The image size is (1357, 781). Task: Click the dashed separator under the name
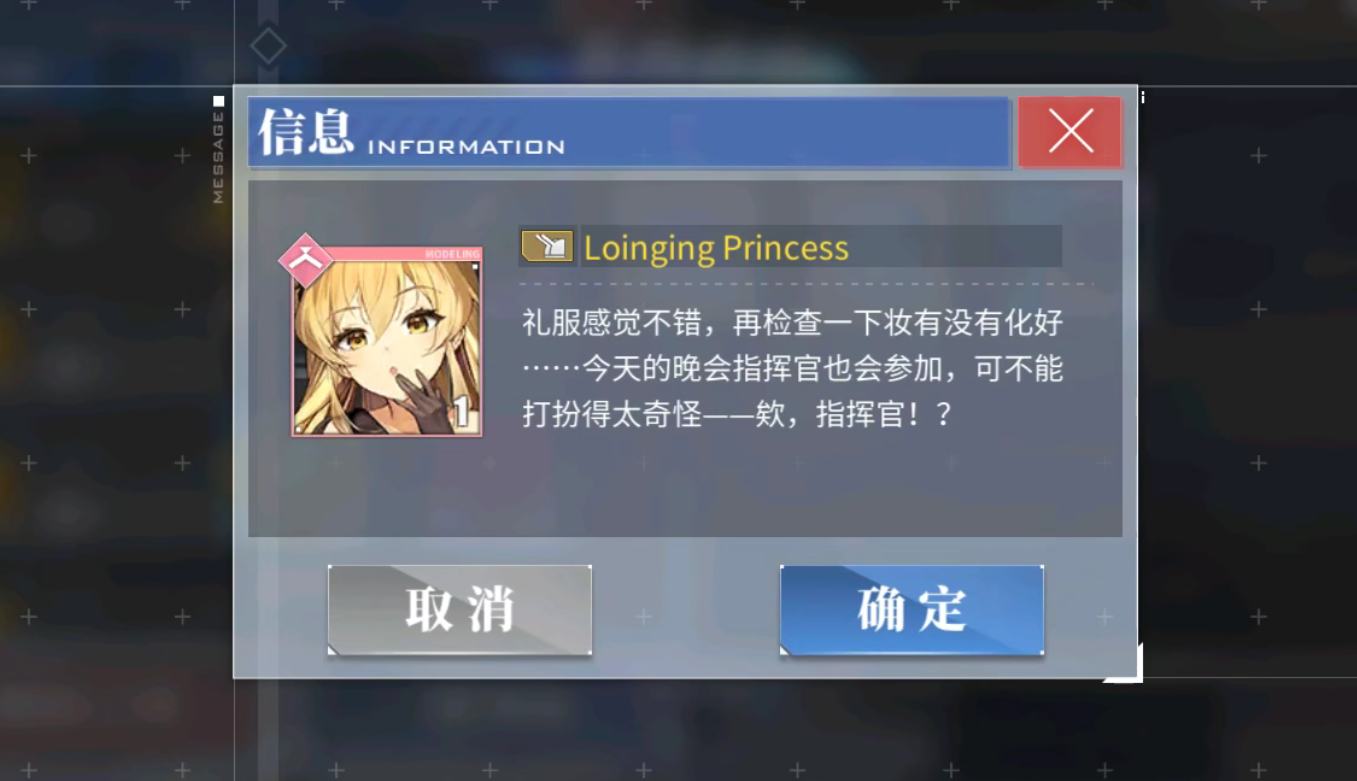806,284
